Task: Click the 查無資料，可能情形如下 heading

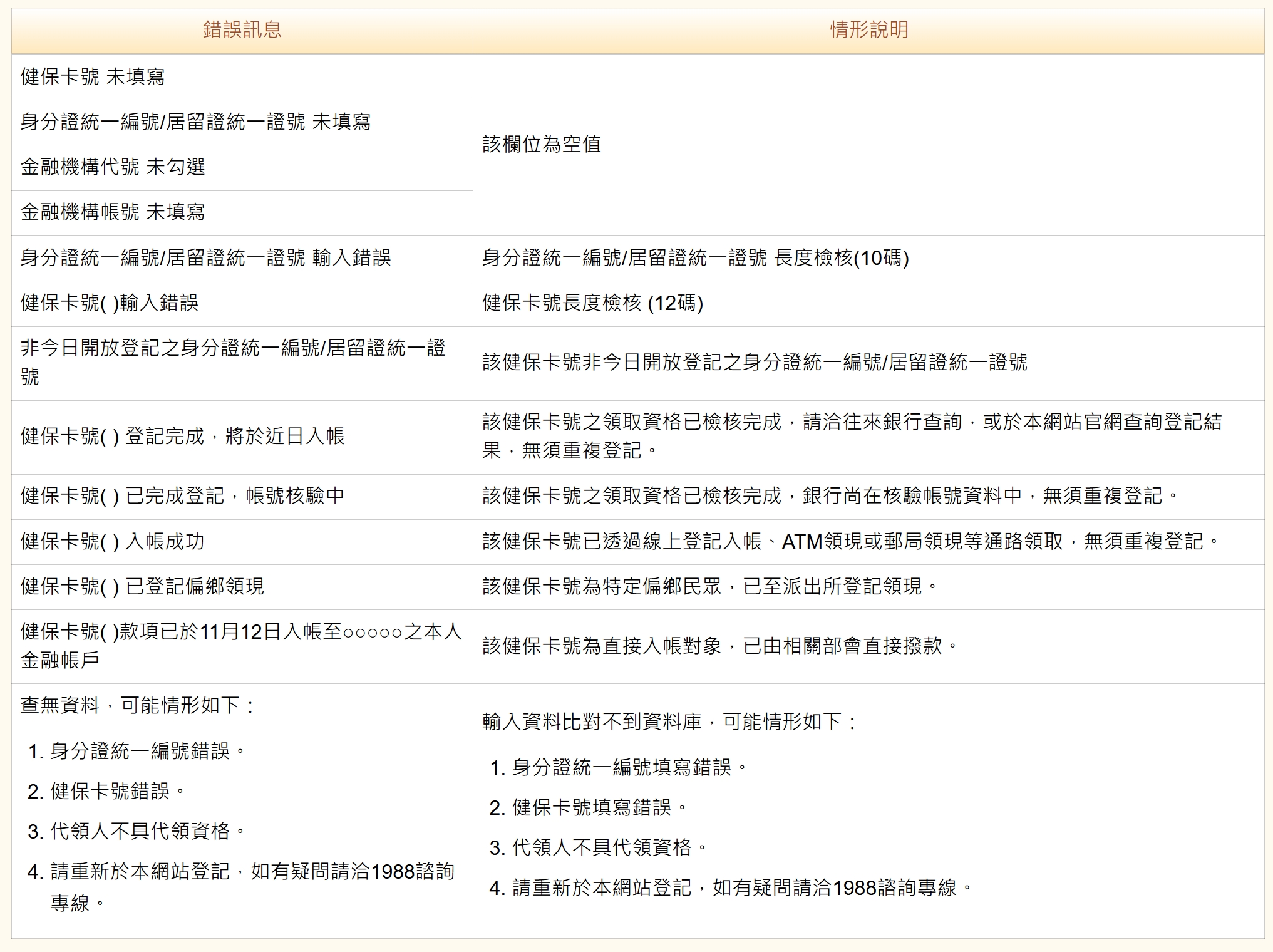Action: point(138,706)
